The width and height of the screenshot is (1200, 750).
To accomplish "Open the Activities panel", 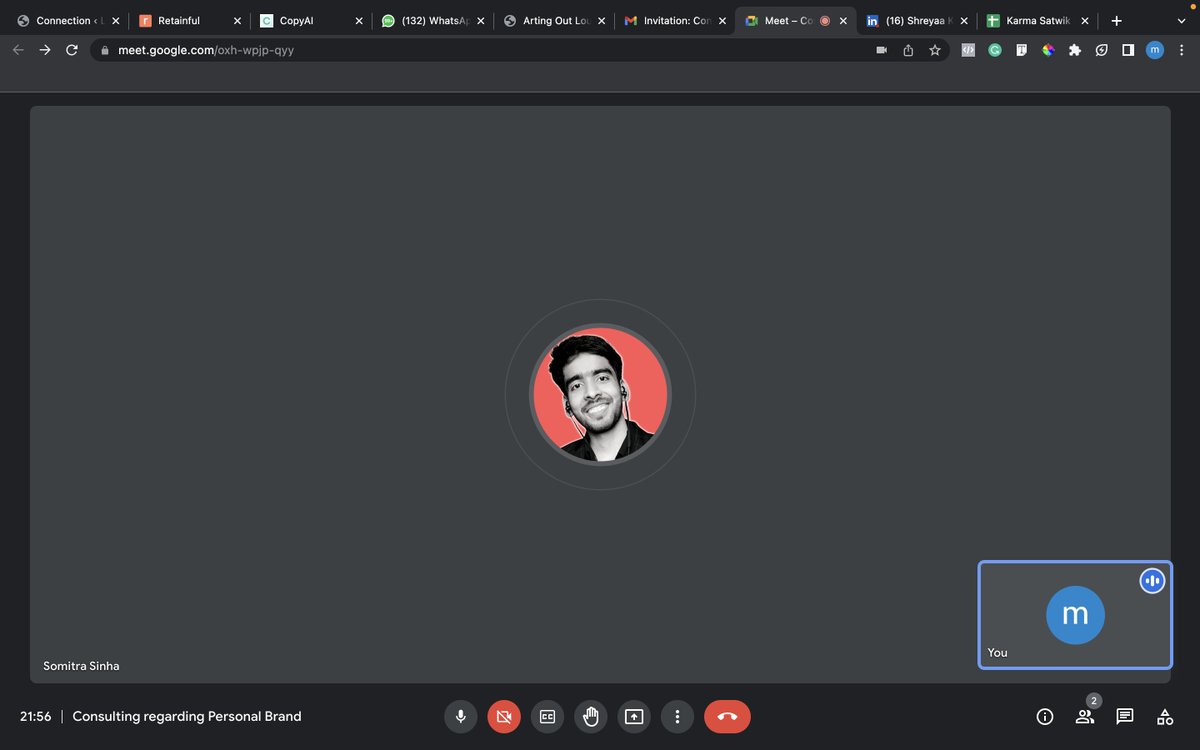I will coord(1165,716).
